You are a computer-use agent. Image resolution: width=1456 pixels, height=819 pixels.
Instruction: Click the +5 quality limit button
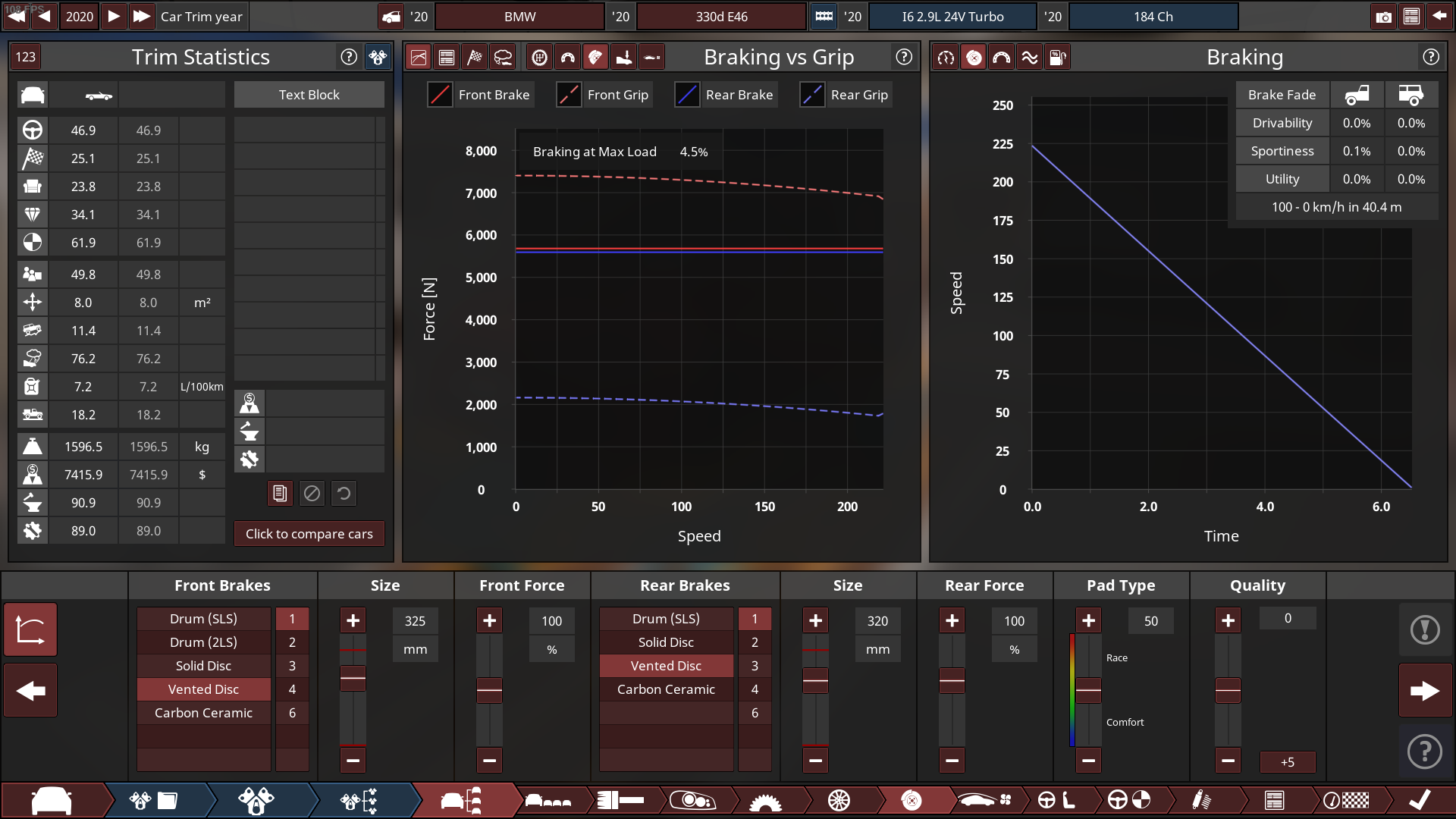[x=1288, y=762]
